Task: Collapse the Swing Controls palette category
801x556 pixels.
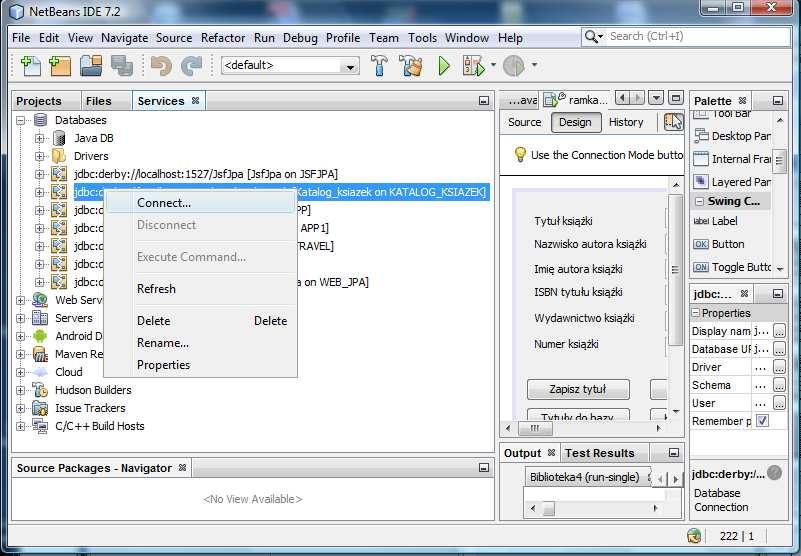Action: pos(699,201)
